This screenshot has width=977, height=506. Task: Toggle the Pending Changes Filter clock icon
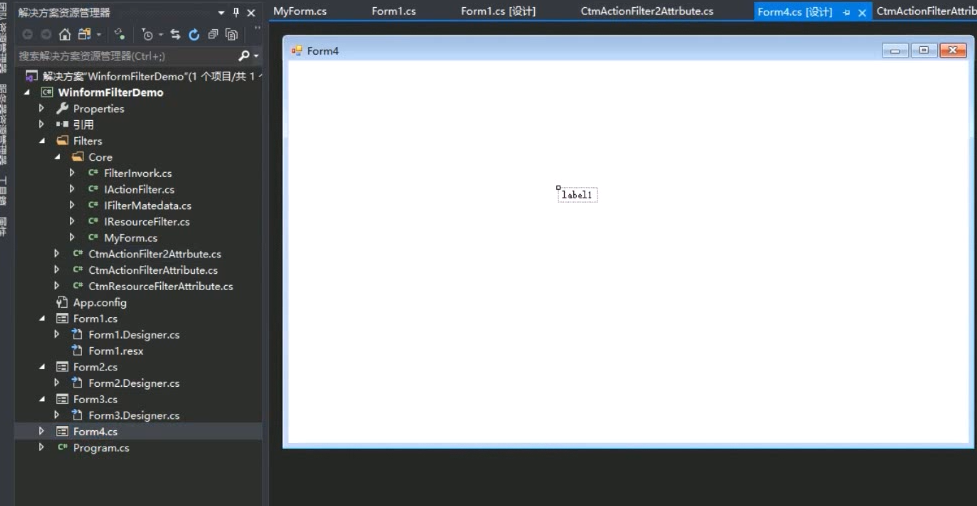[x=147, y=35]
